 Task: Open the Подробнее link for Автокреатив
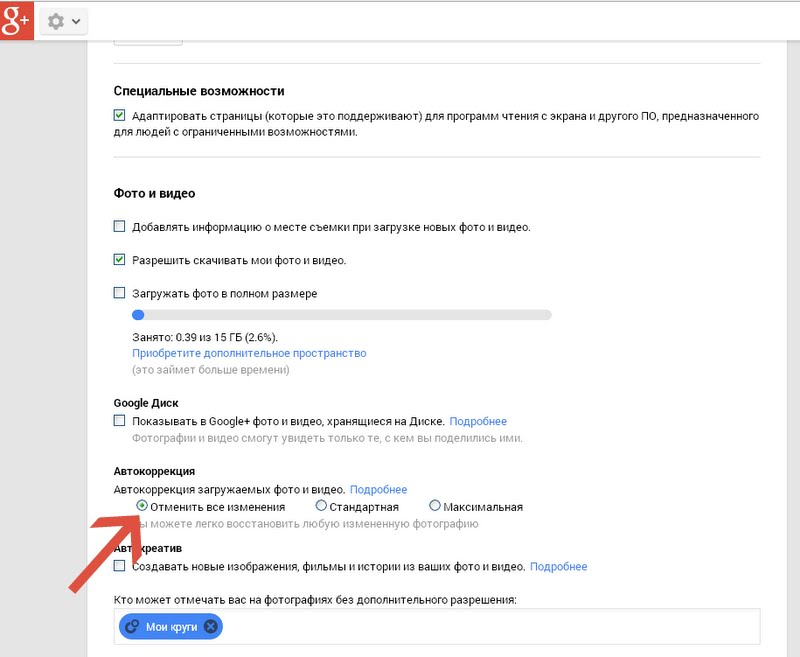coord(558,567)
